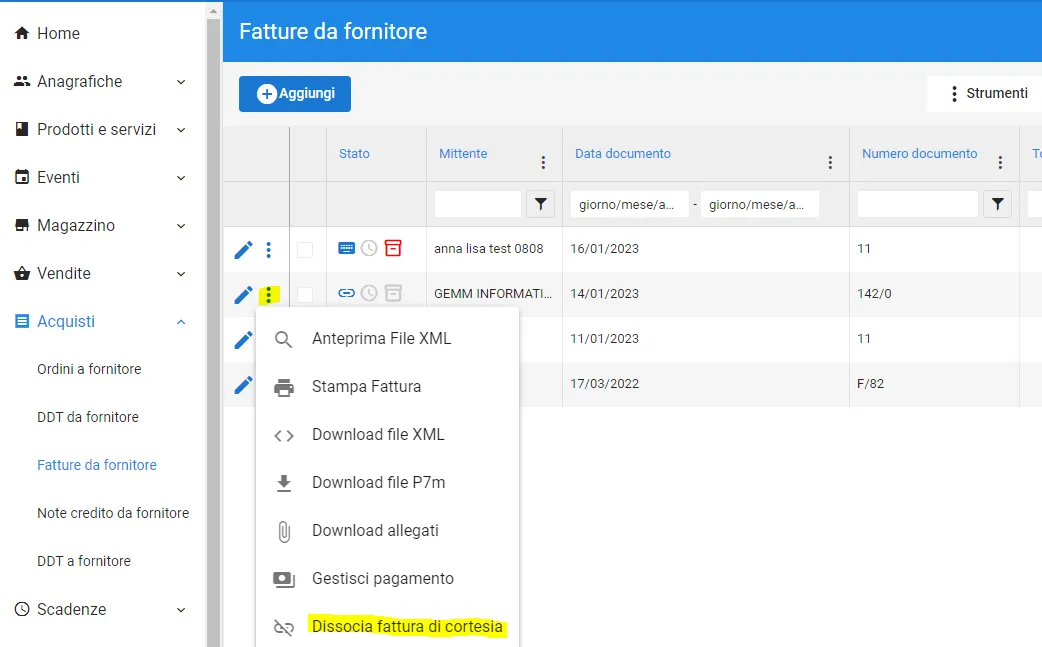This screenshot has width=1042, height=647.
Task: Open Fatture da fornitore in sidebar
Action: click(97, 465)
